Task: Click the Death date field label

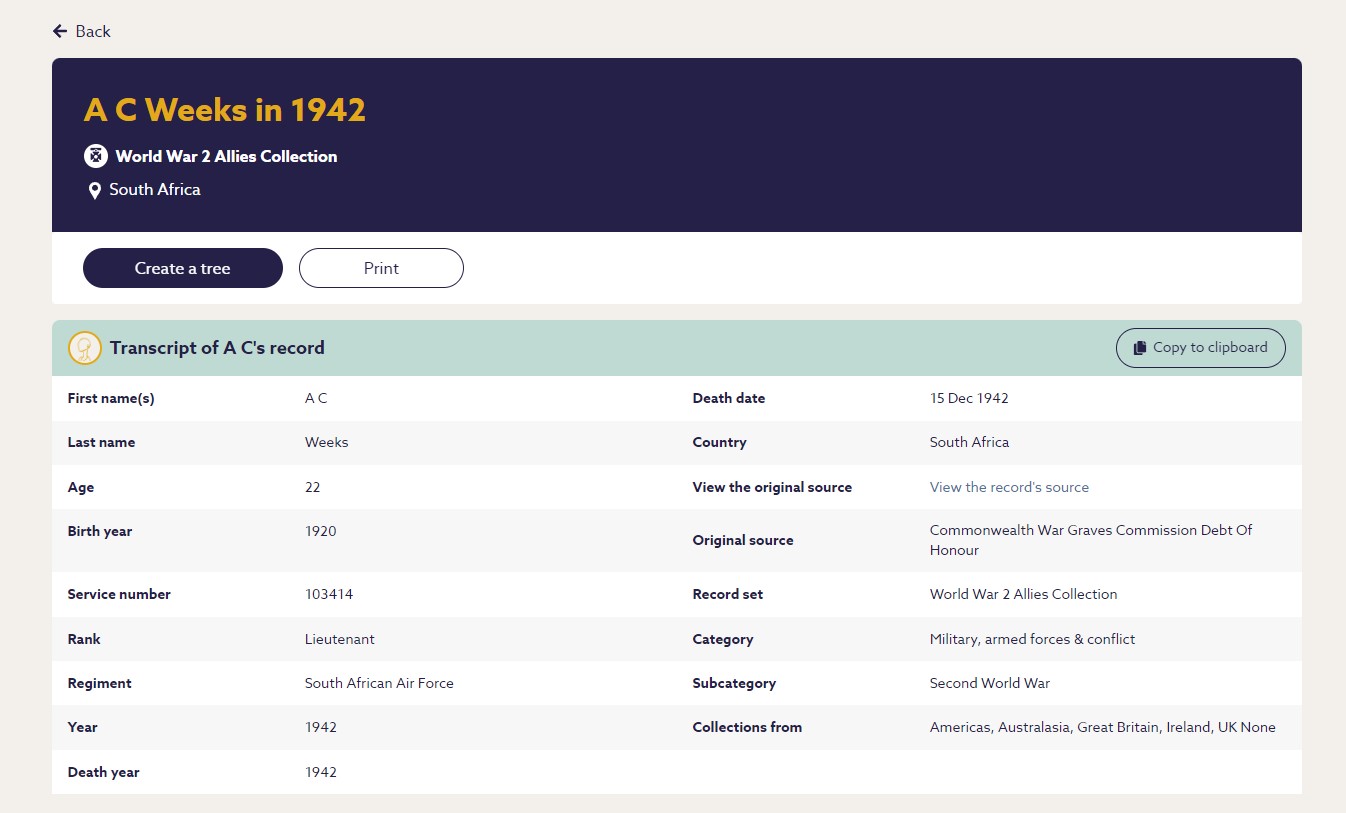Action: (729, 398)
